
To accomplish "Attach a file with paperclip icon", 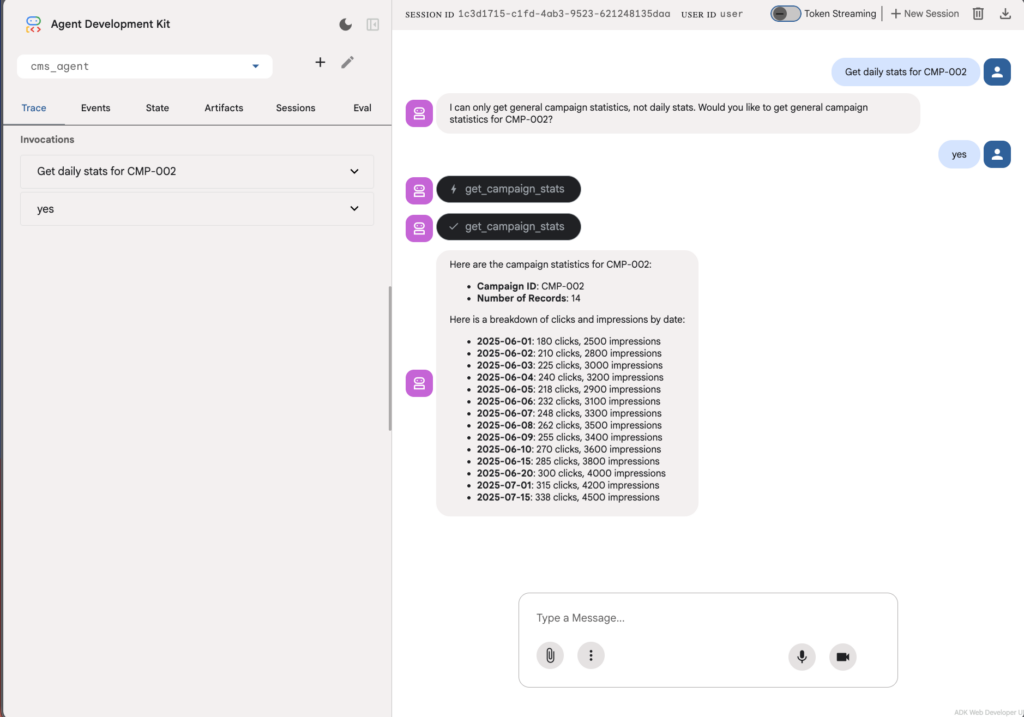I will (x=549, y=656).
